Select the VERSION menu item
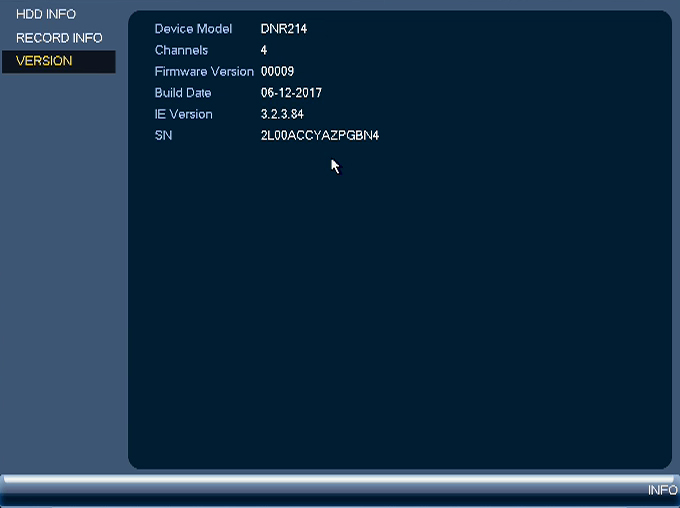This screenshot has width=680, height=508. pyautogui.click(x=59, y=61)
